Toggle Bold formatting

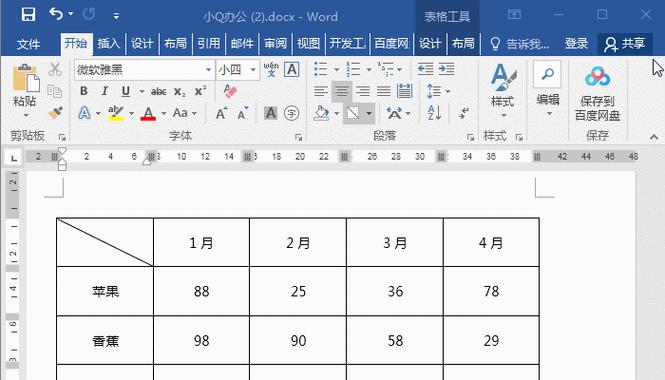84,91
